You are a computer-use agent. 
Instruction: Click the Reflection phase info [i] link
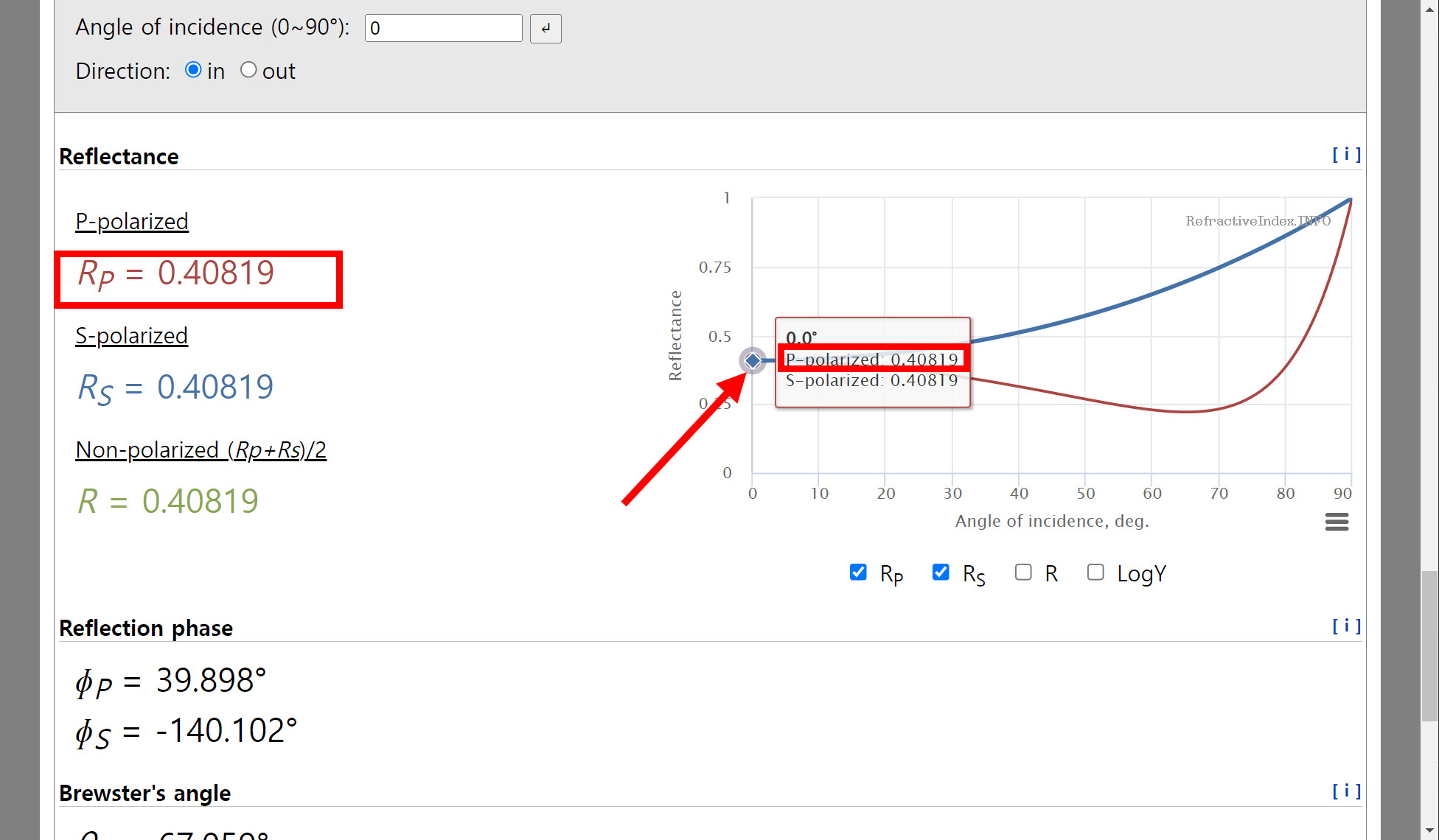[1346, 626]
